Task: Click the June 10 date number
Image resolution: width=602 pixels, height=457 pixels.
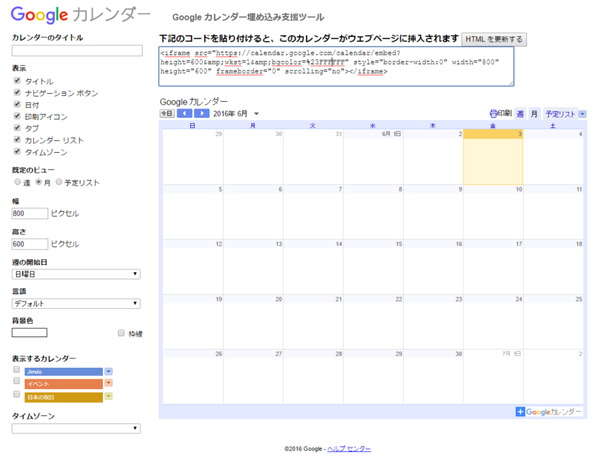Action: [519, 189]
